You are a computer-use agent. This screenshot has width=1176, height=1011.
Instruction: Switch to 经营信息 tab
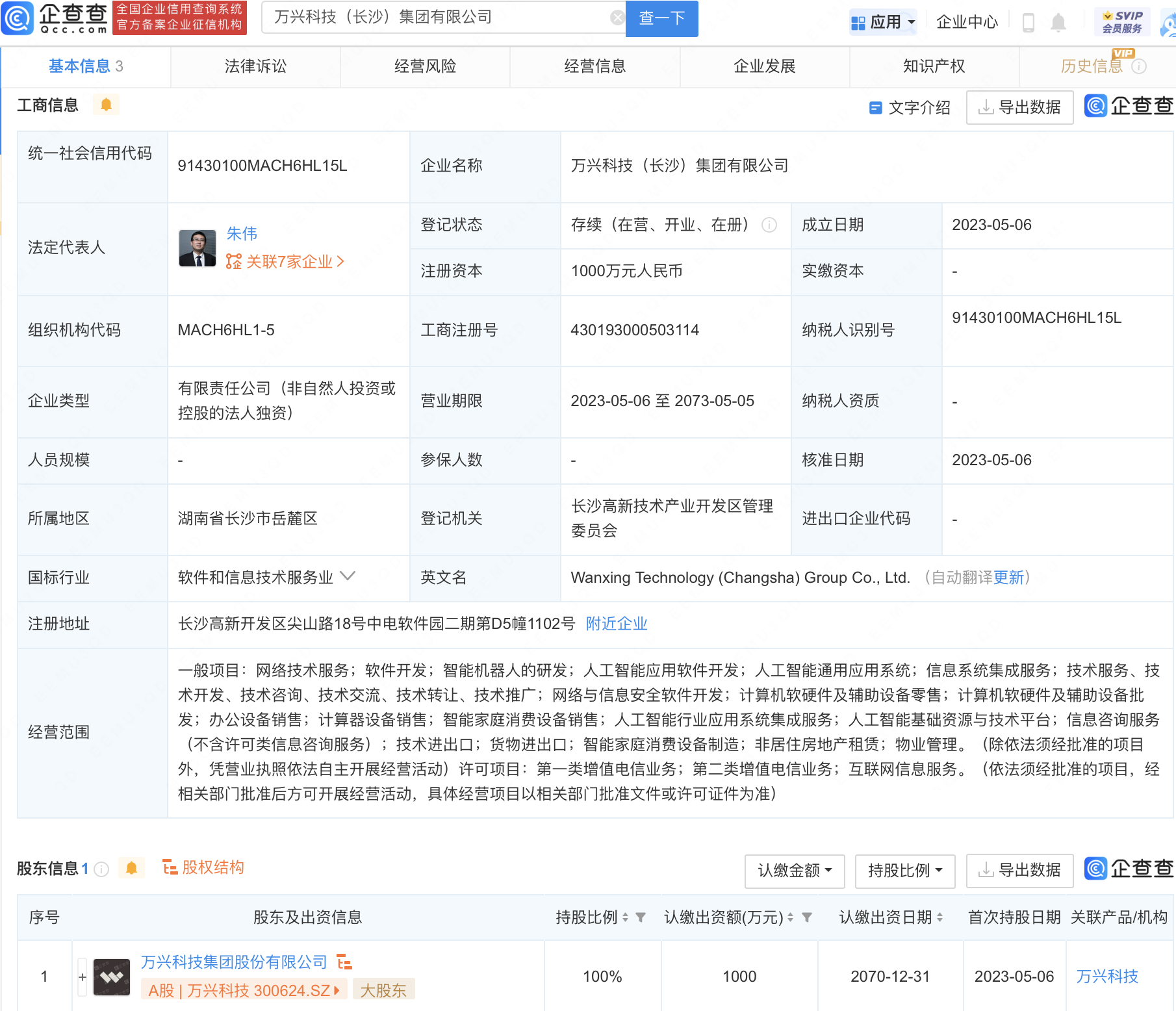click(x=594, y=66)
